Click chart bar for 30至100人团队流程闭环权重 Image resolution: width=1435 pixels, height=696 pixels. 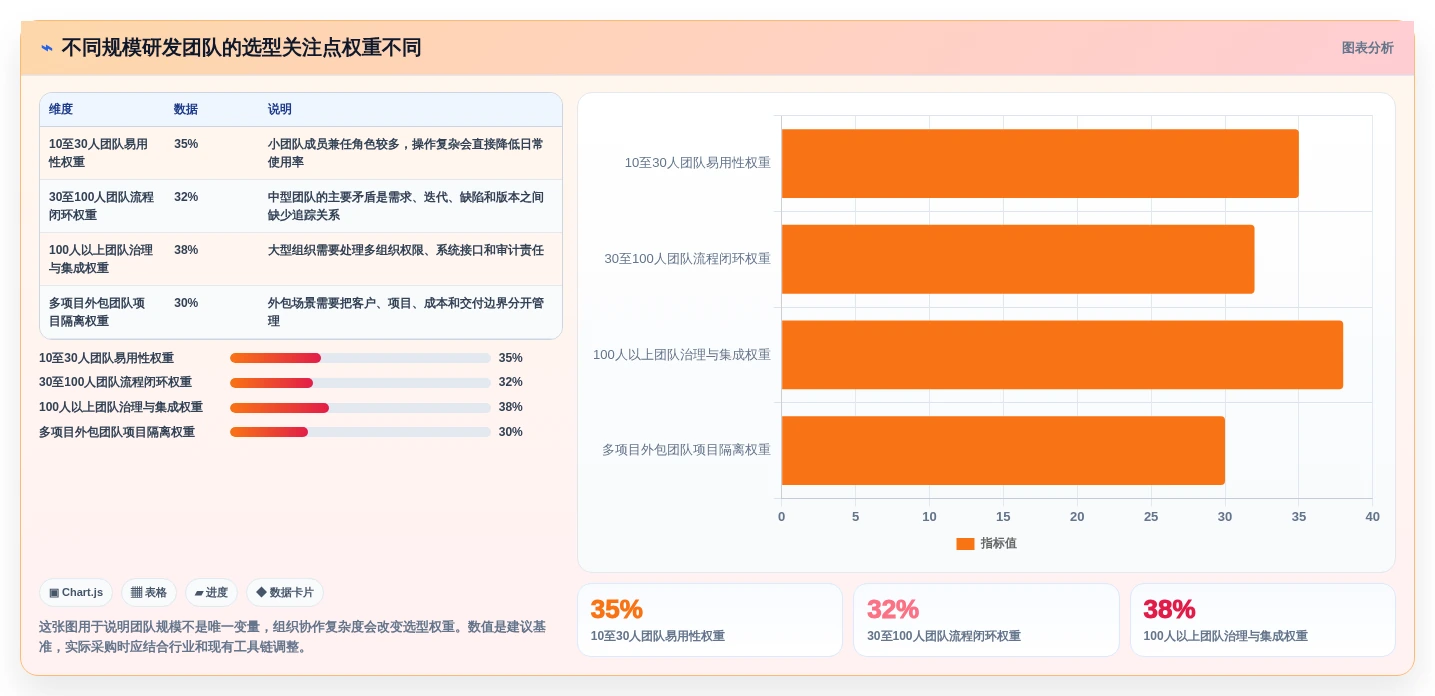pyautogui.click(x=1018, y=259)
